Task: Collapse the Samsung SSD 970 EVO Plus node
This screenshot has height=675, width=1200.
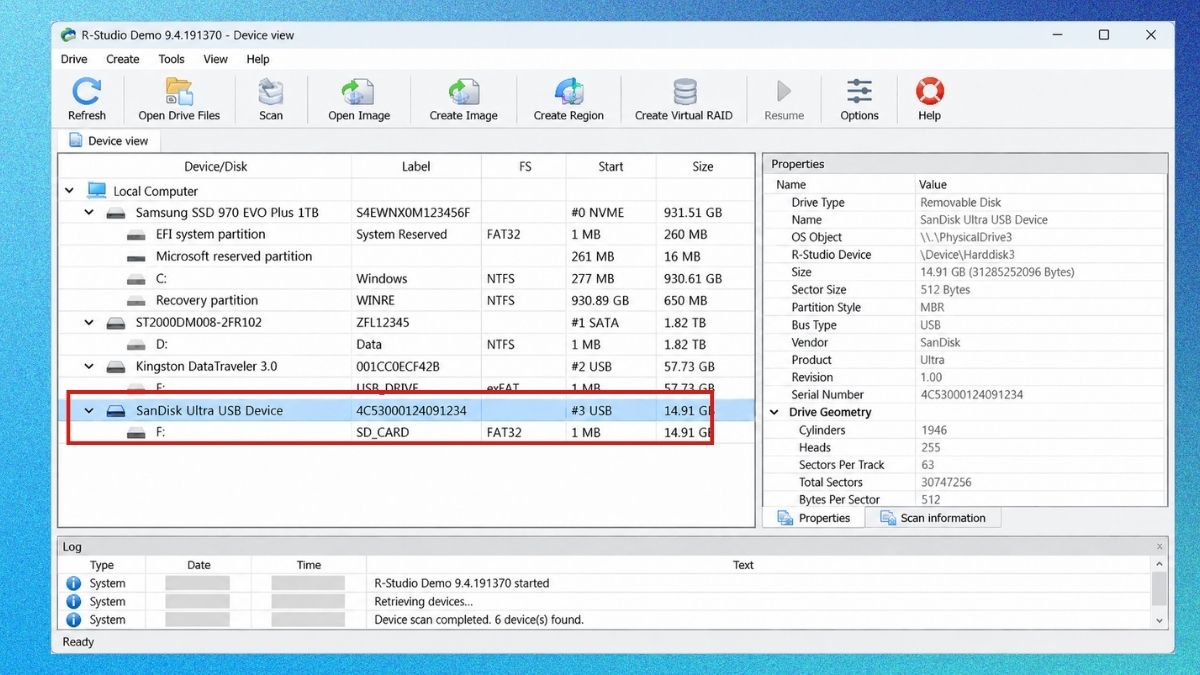Action: tap(89, 213)
